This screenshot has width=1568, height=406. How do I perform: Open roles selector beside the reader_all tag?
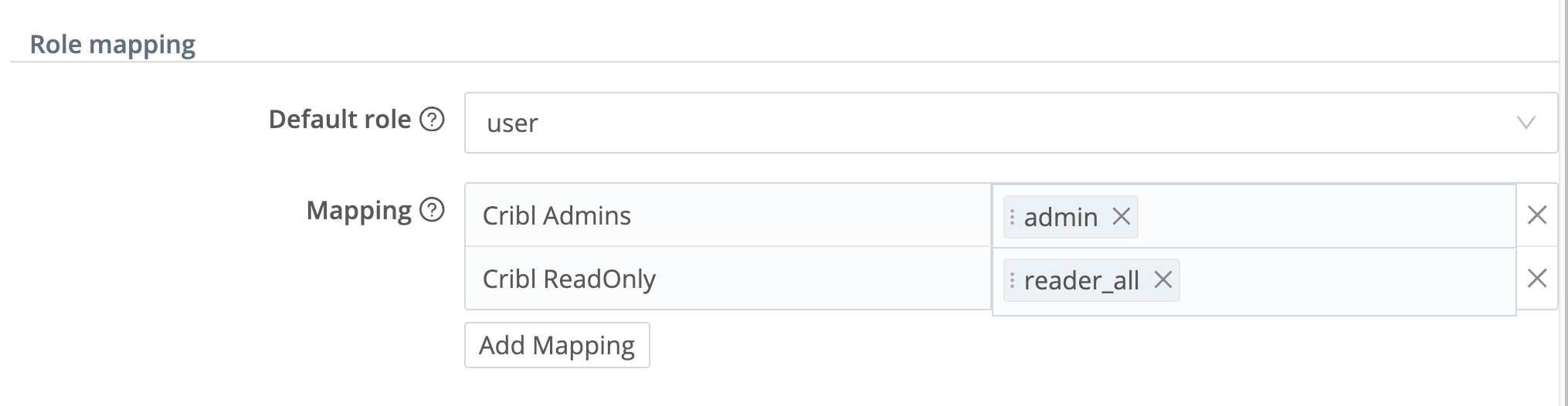[1344, 280]
